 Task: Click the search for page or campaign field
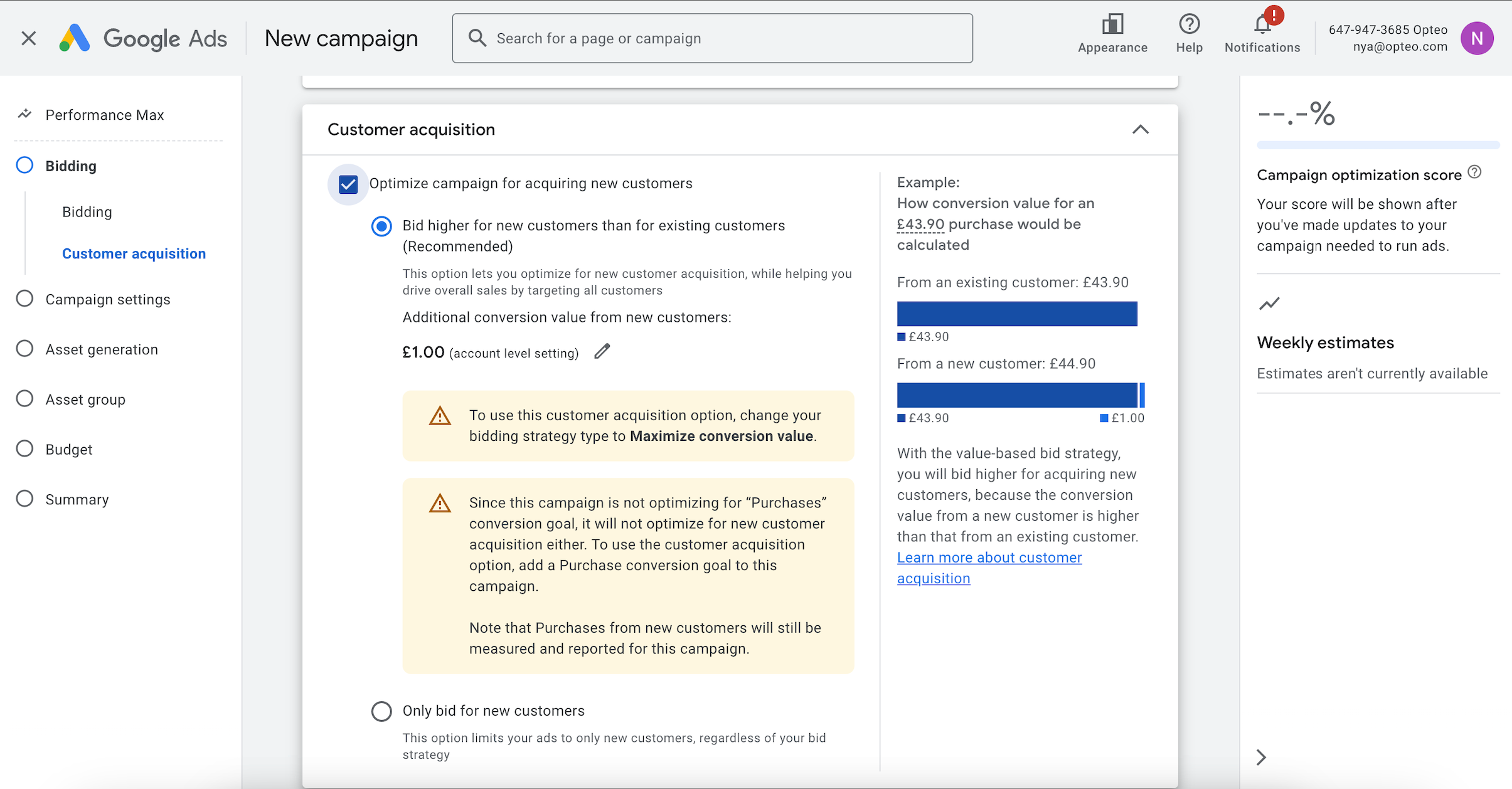click(x=712, y=38)
